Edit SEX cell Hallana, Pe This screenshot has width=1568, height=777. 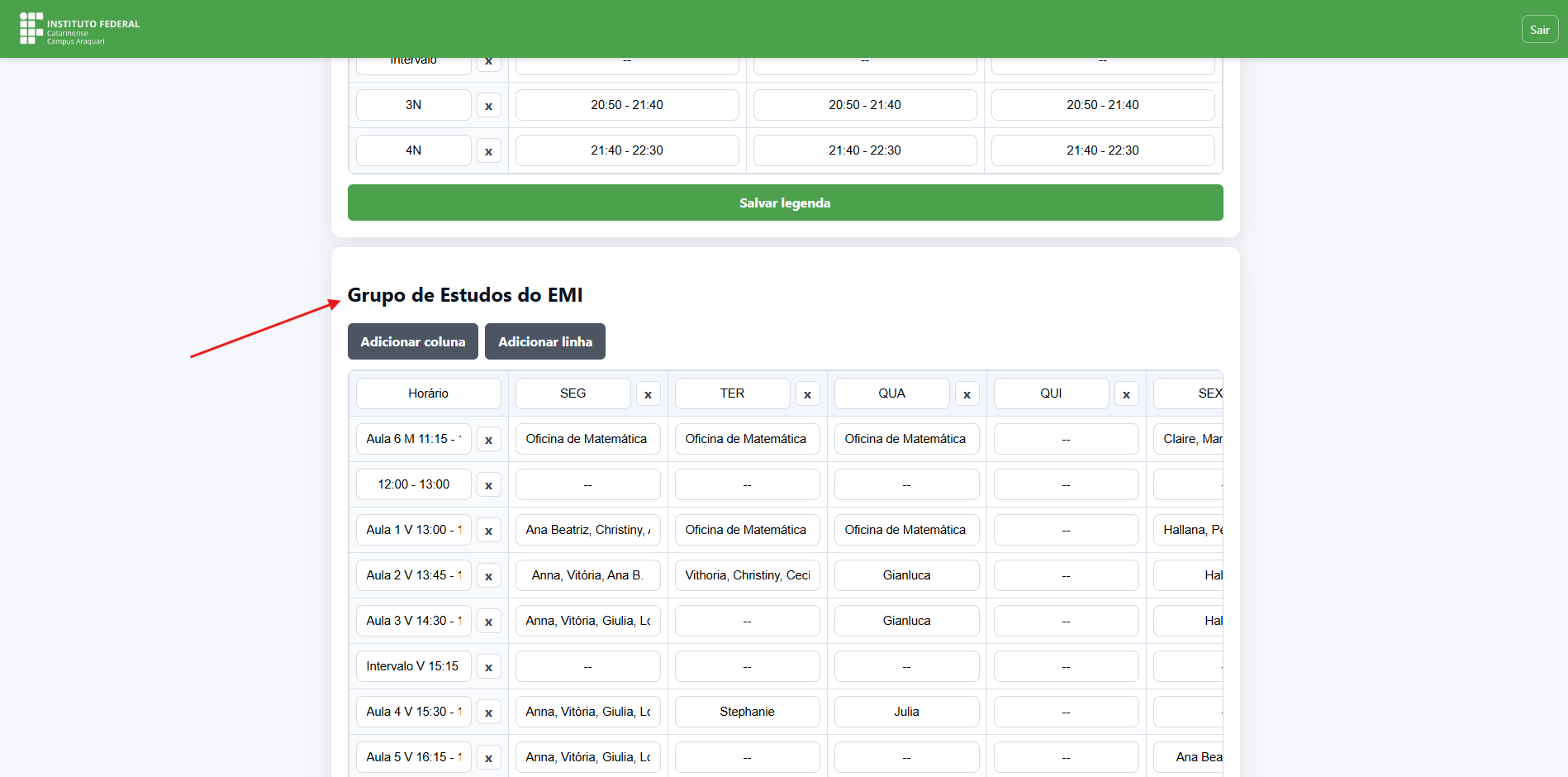coord(1189,530)
